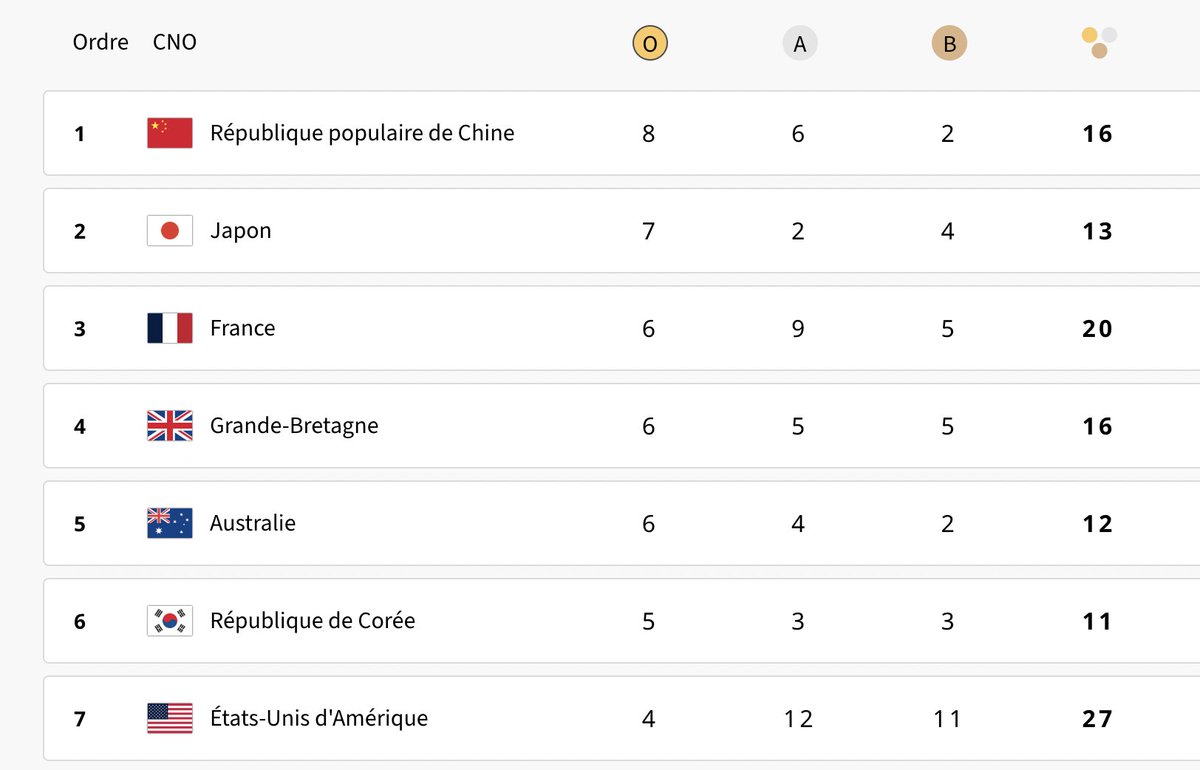Viewport: 1200px width, 770px height.
Task: Select the Grande-Bretagne country name
Action: [294, 426]
